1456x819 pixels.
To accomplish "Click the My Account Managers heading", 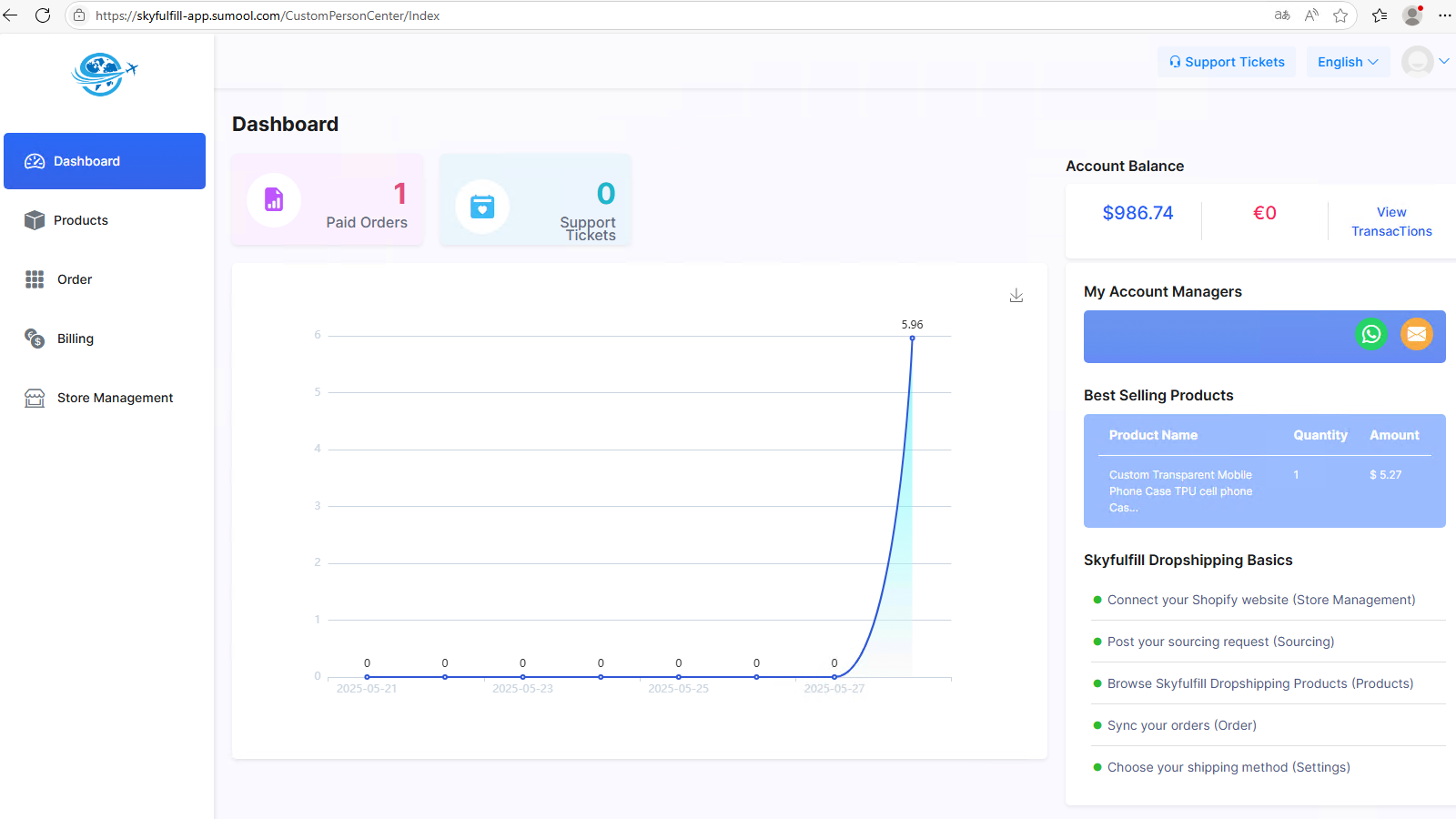I will point(1162,291).
